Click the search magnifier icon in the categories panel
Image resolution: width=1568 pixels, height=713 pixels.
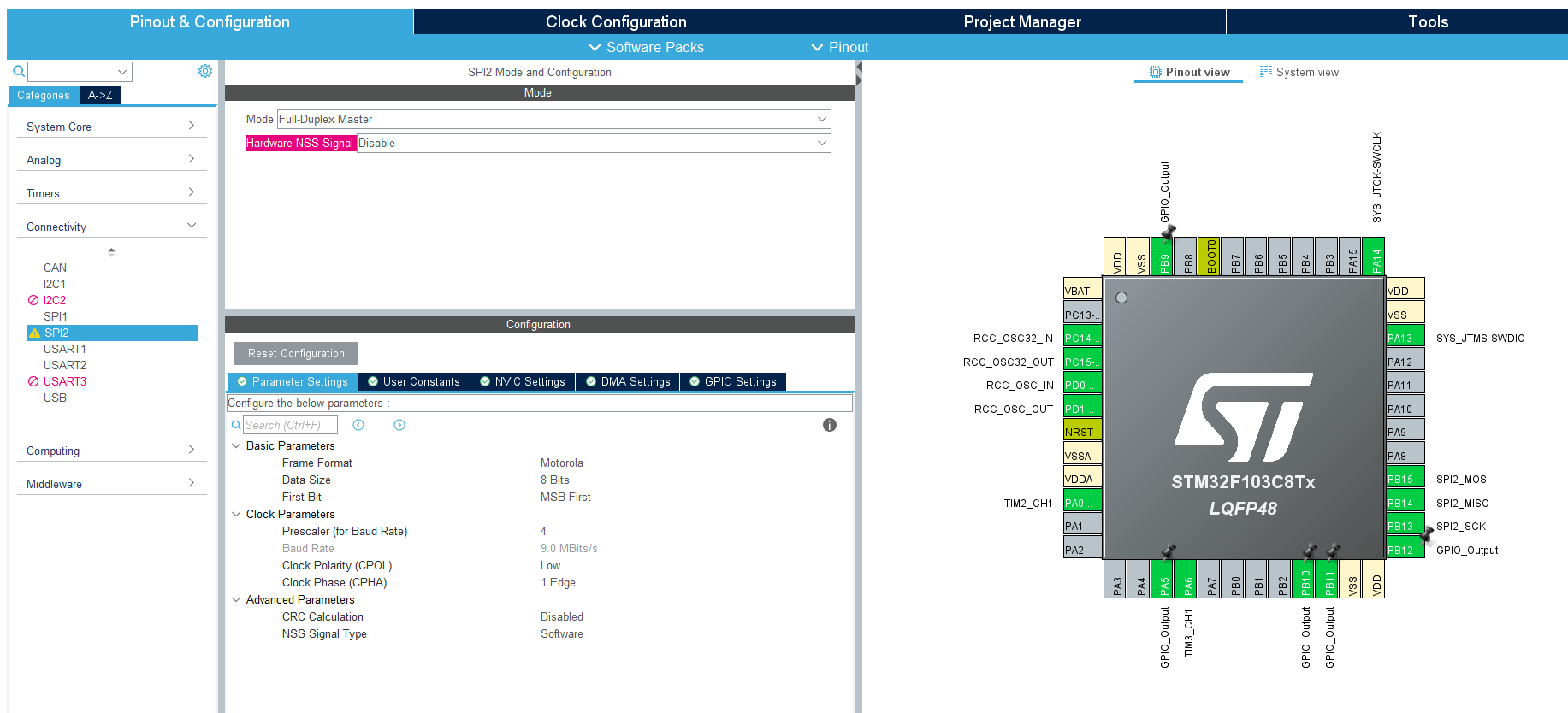coord(18,72)
